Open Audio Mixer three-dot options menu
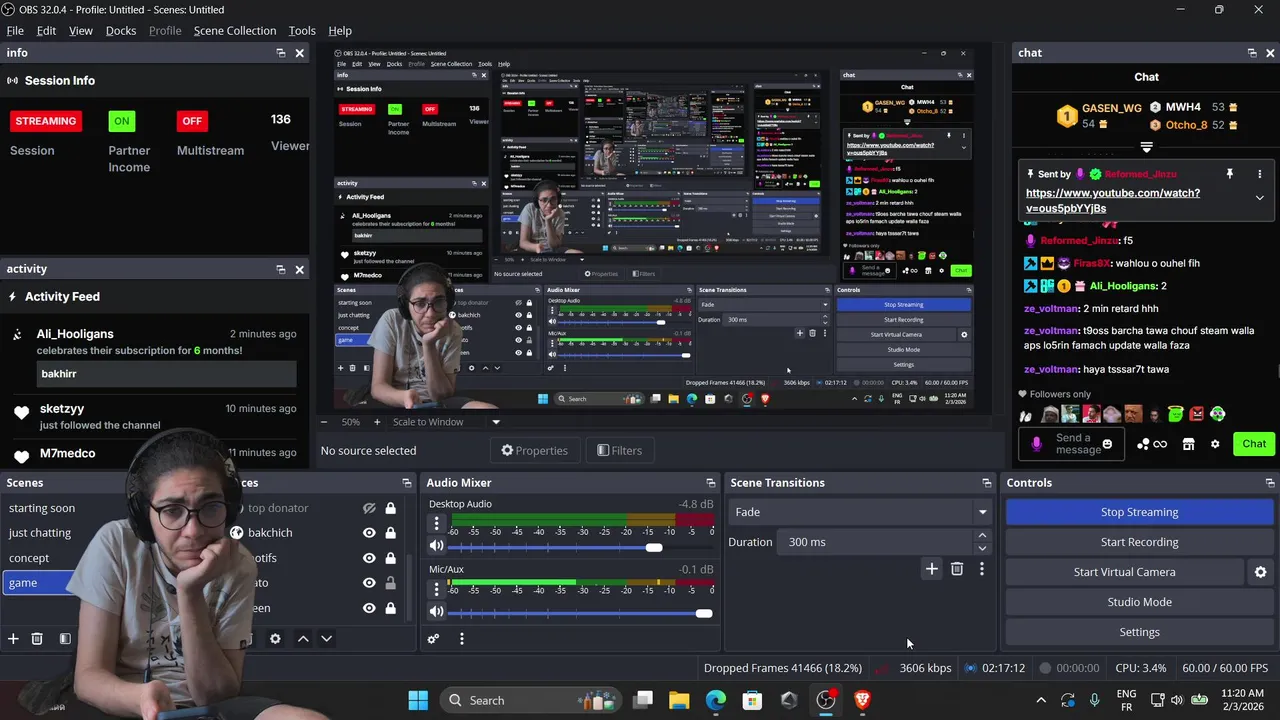The height and width of the screenshot is (720, 1280). point(461,638)
